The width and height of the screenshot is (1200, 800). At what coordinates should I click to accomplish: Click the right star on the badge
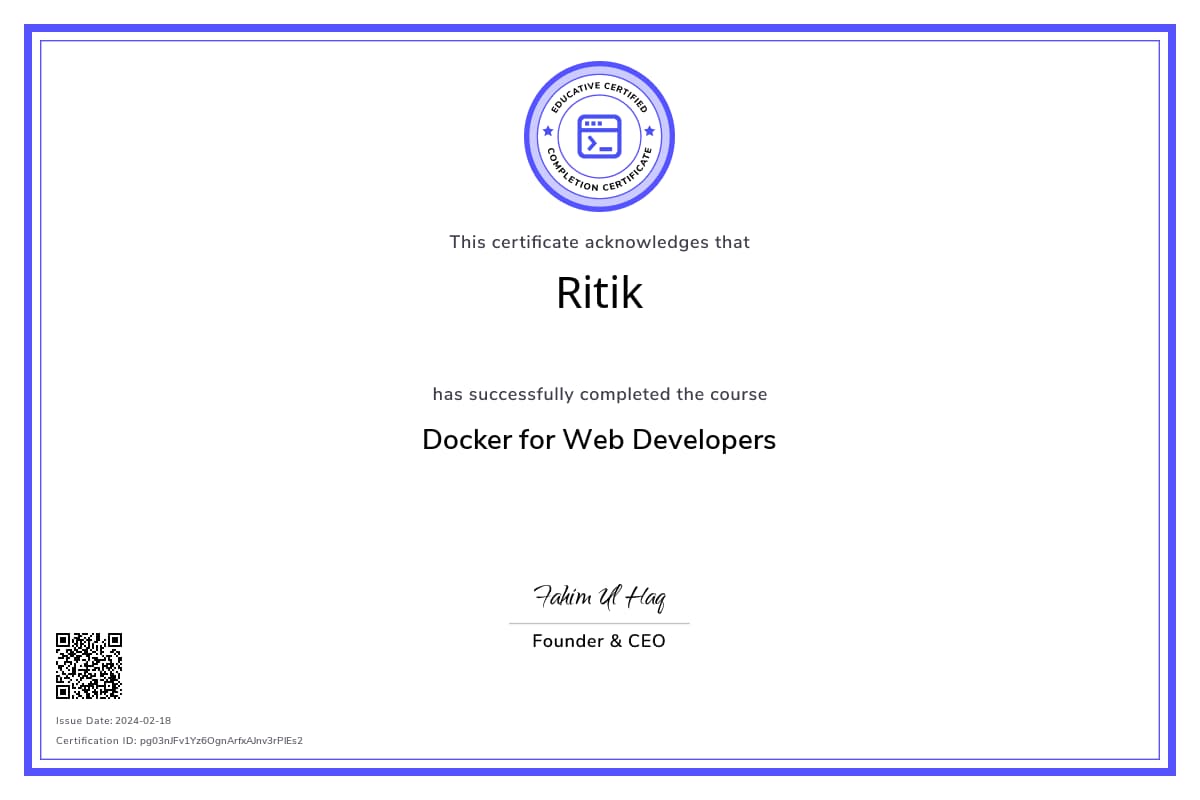point(650,131)
